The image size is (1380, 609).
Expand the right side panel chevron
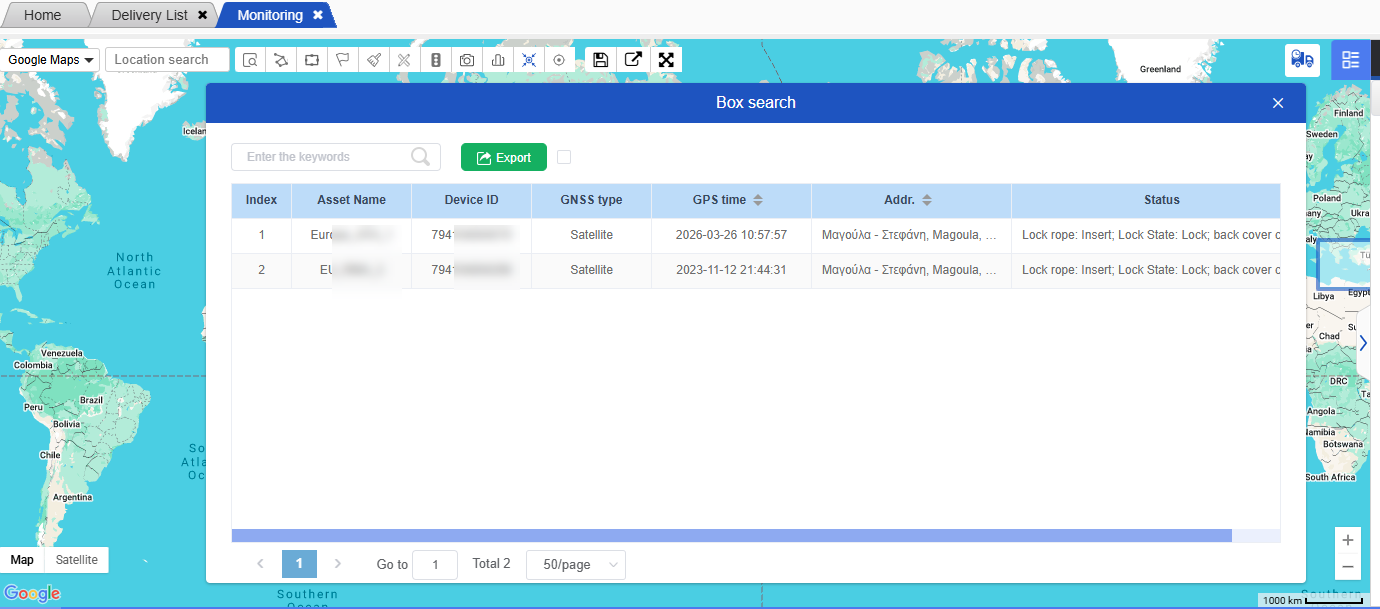[1362, 343]
